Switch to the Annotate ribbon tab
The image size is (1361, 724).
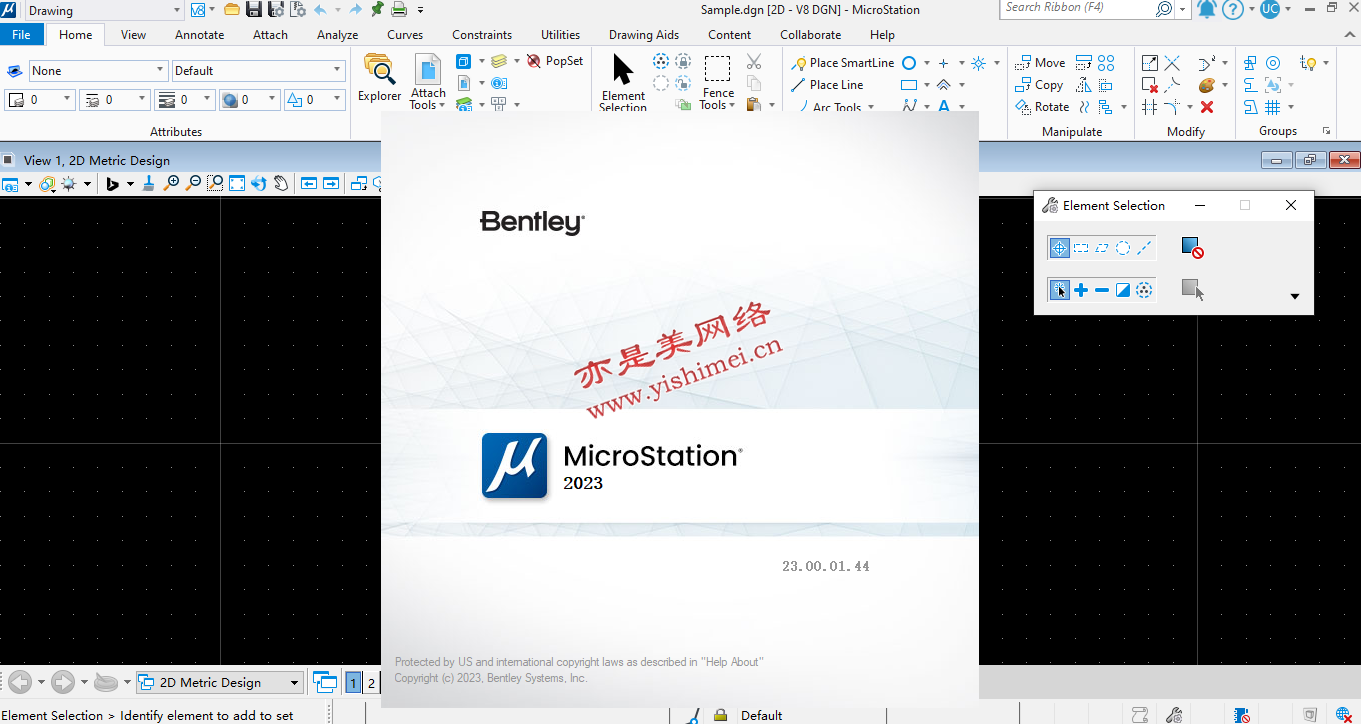(x=199, y=34)
